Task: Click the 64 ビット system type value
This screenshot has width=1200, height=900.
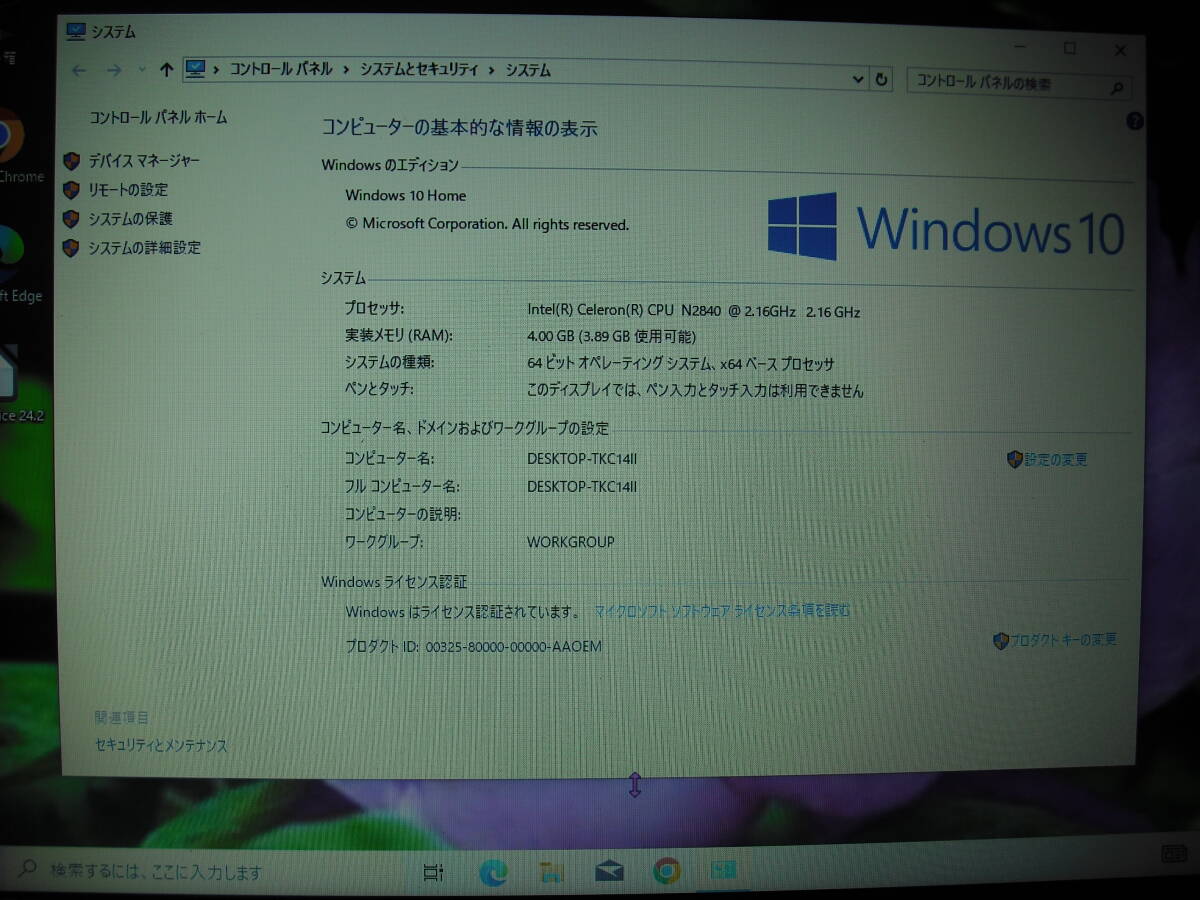Action: 680,364
